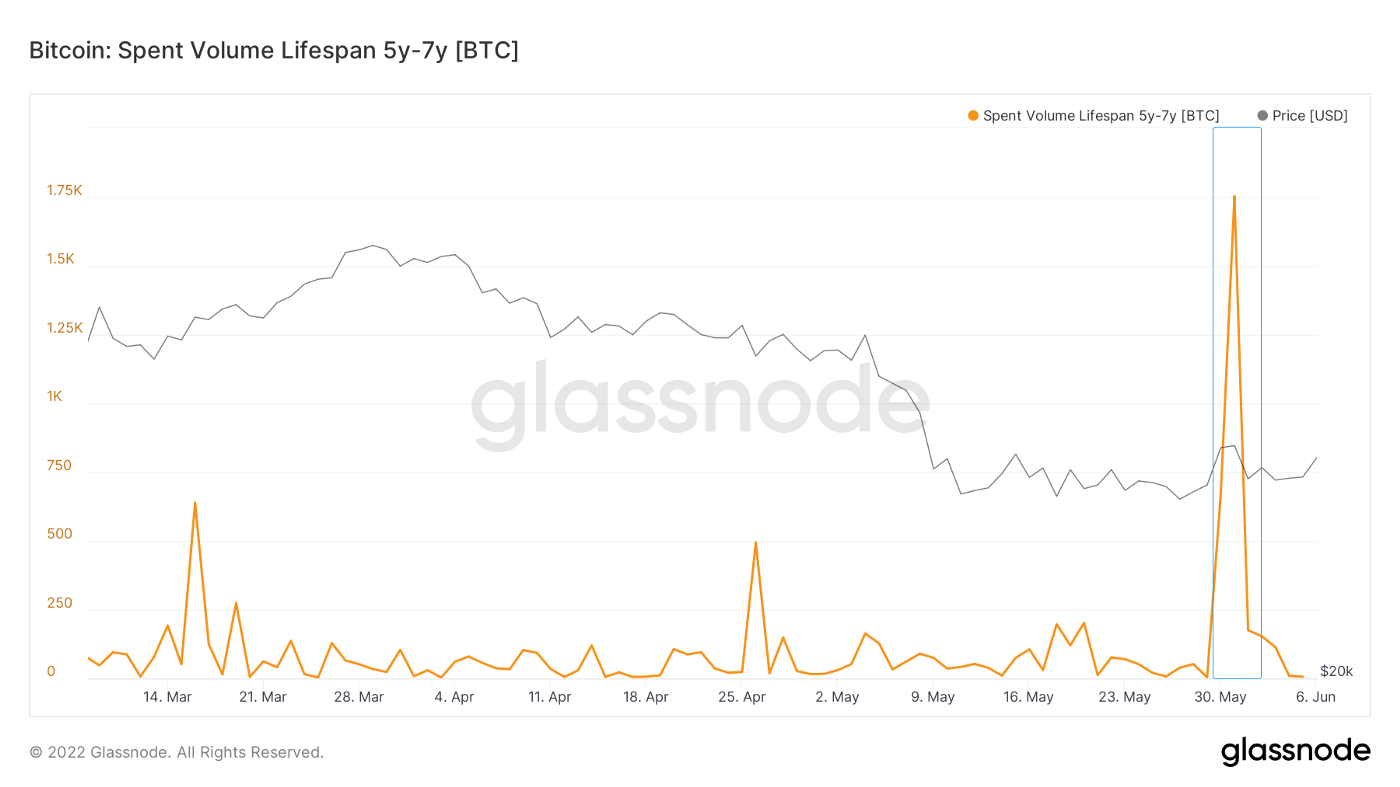Click the 25. Apr date label
This screenshot has width=1400, height=787.
tap(742, 697)
